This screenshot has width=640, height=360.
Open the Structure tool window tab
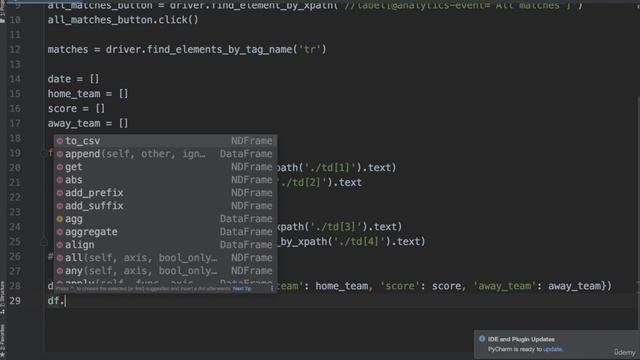(x=2, y=297)
